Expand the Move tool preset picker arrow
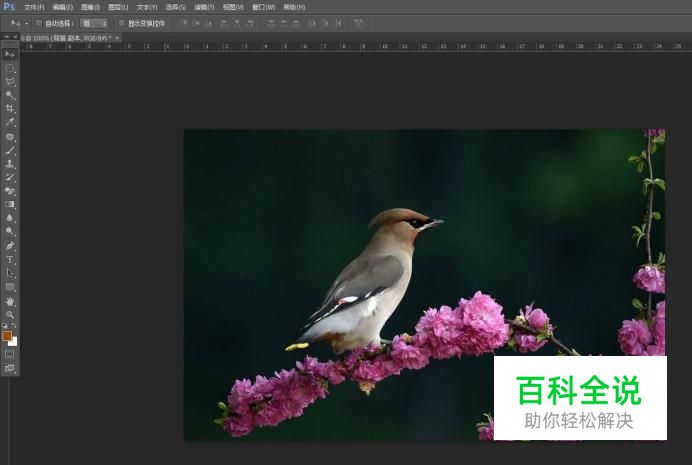 [26, 22]
